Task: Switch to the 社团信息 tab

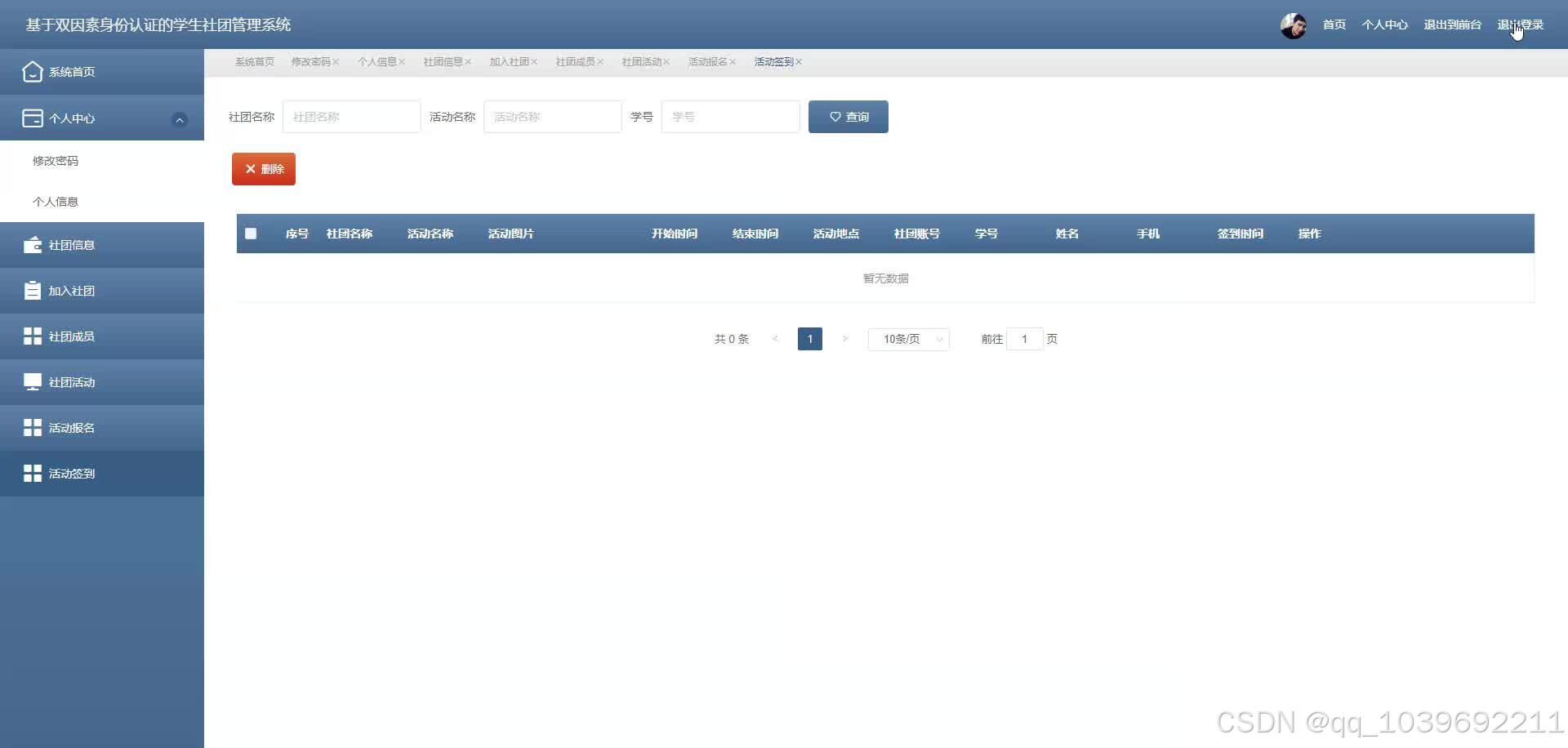Action: click(443, 62)
